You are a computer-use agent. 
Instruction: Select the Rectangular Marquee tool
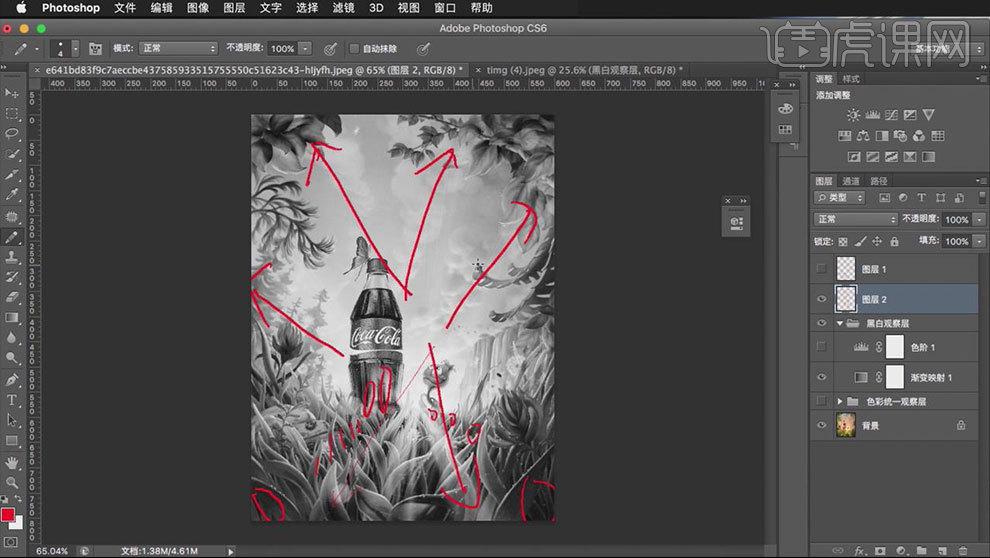[x=11, y=114]
